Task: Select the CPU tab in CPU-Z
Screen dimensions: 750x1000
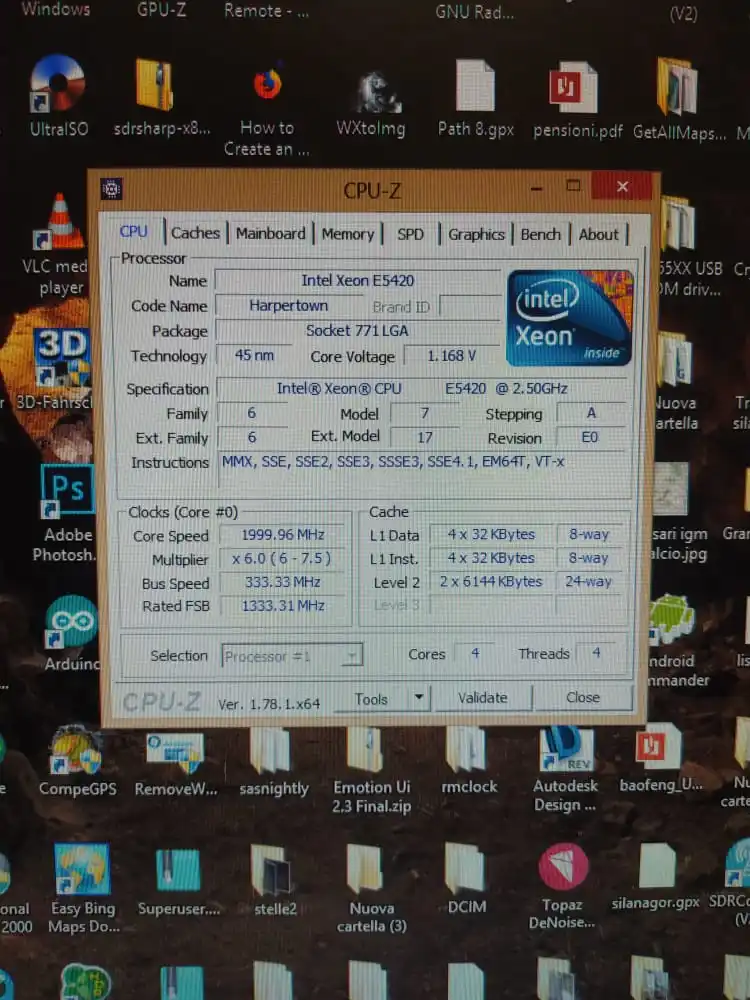Action: (134, 232)
